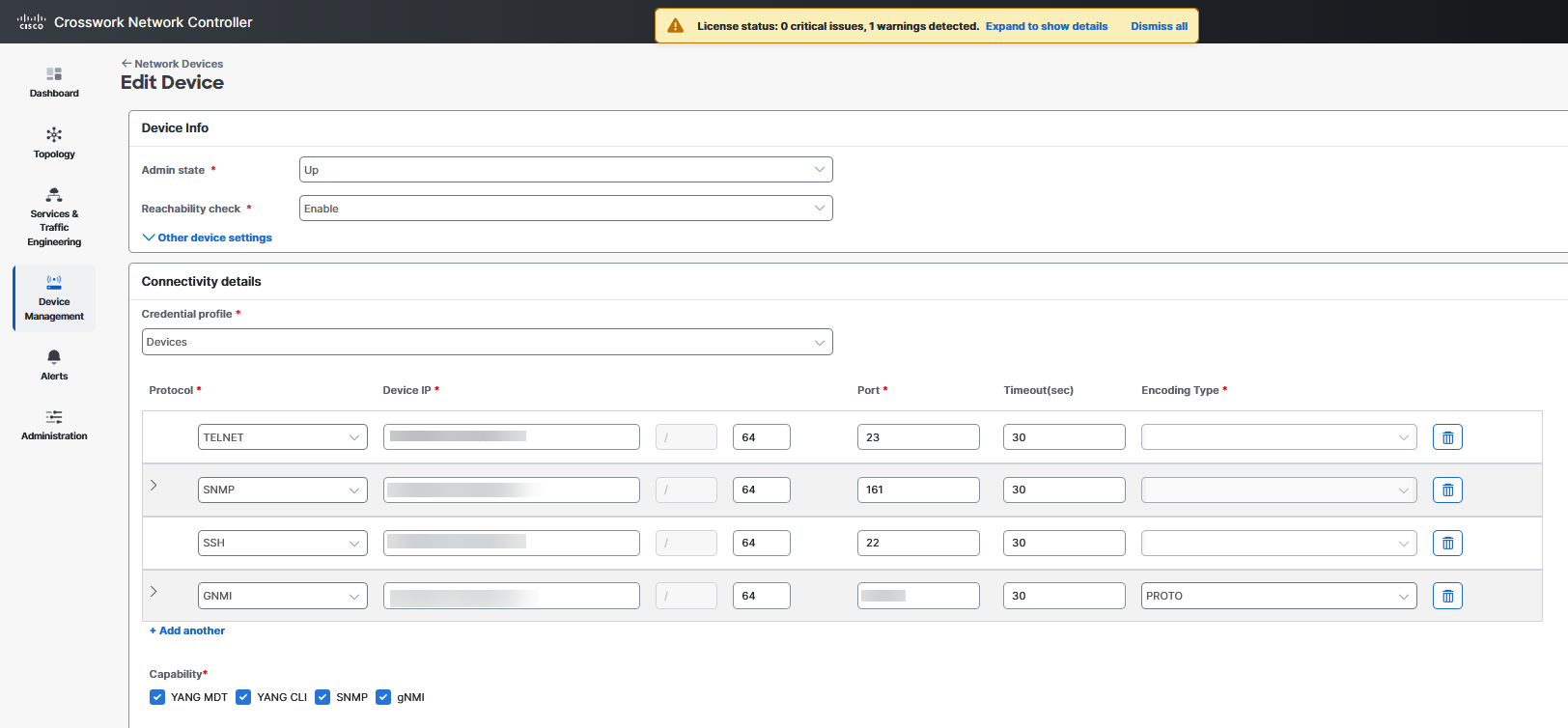1568x728 pixels.
Task: Open the Dashboard sidebar icon
Action: point(54,74)
